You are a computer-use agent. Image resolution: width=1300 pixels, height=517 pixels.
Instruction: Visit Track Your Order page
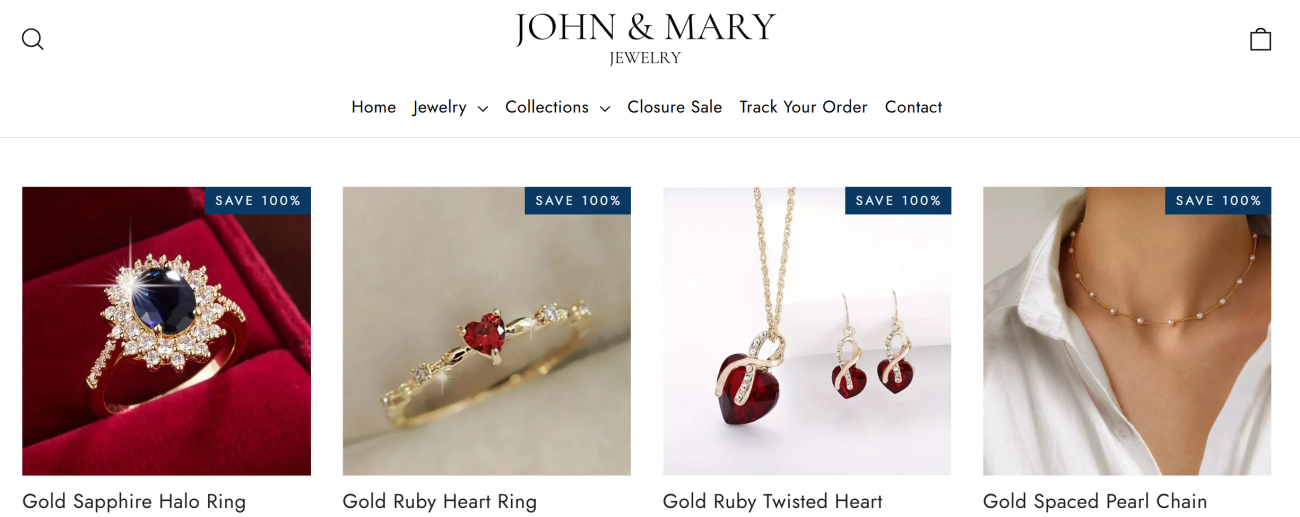803,107
